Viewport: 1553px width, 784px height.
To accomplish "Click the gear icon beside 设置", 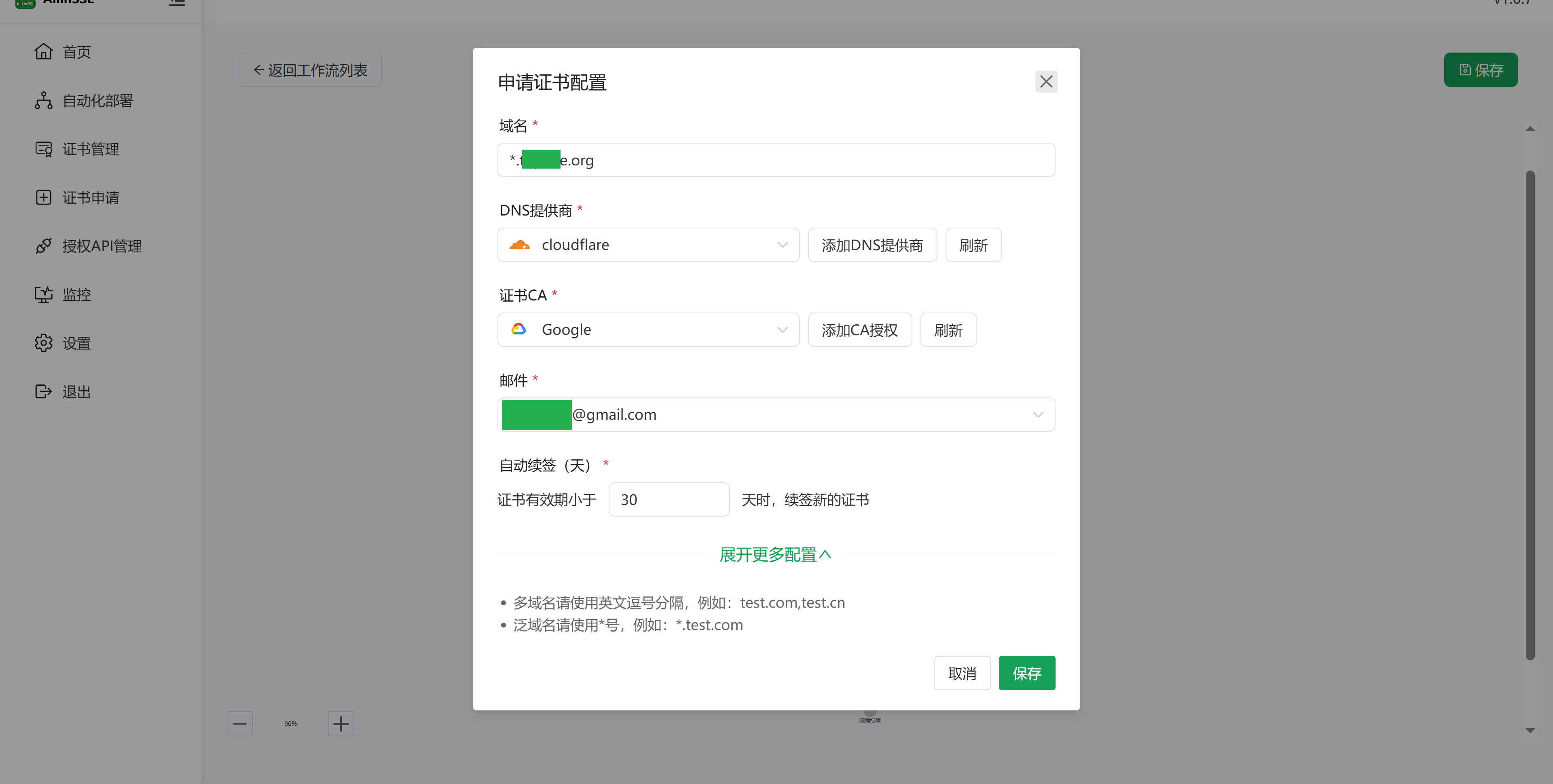I will click(43, 343).
